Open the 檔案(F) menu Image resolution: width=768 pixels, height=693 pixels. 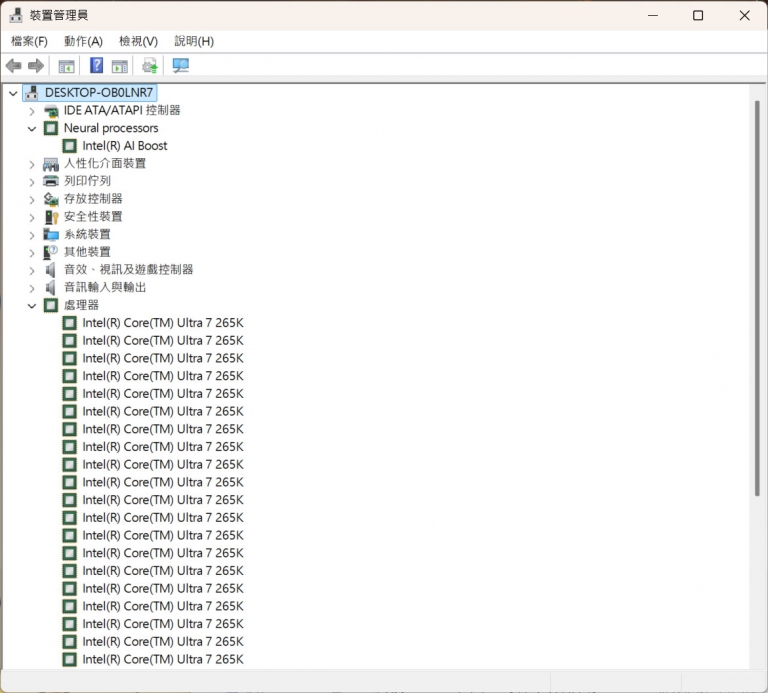point(29,41)
